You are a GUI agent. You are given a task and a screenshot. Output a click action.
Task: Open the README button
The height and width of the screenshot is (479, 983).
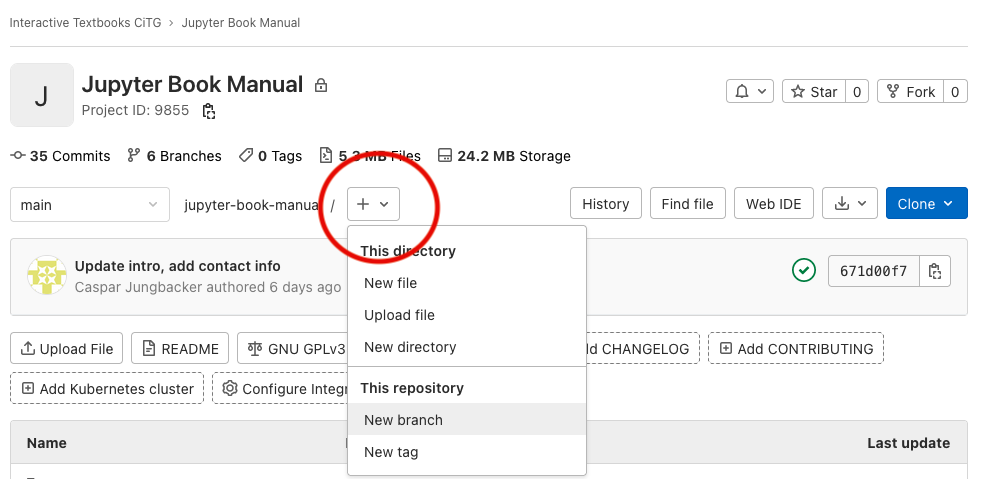coord(180,349)
